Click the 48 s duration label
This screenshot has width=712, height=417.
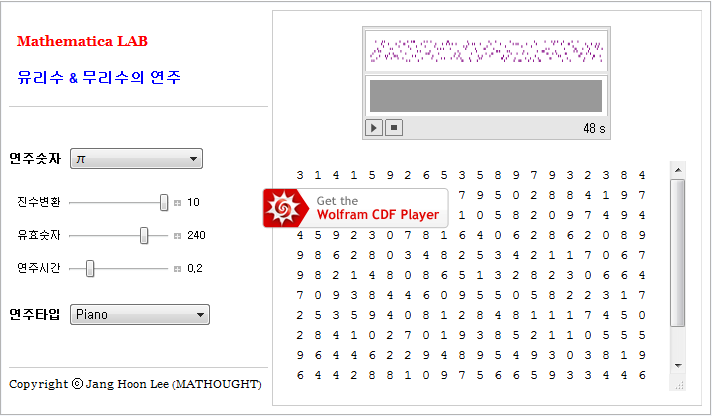594,129
